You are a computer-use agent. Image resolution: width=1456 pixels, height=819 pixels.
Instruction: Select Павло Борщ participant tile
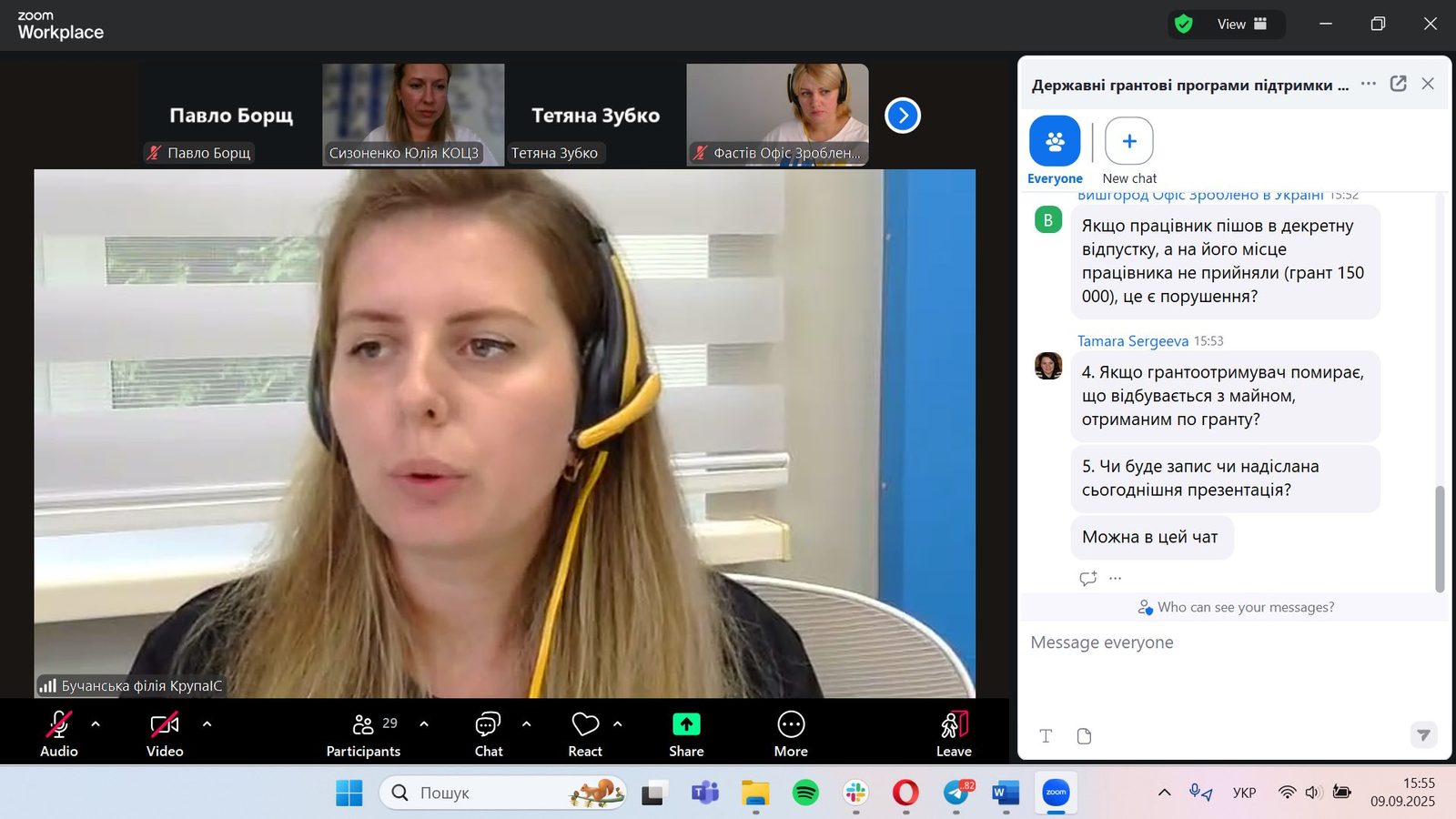(231, 115)
